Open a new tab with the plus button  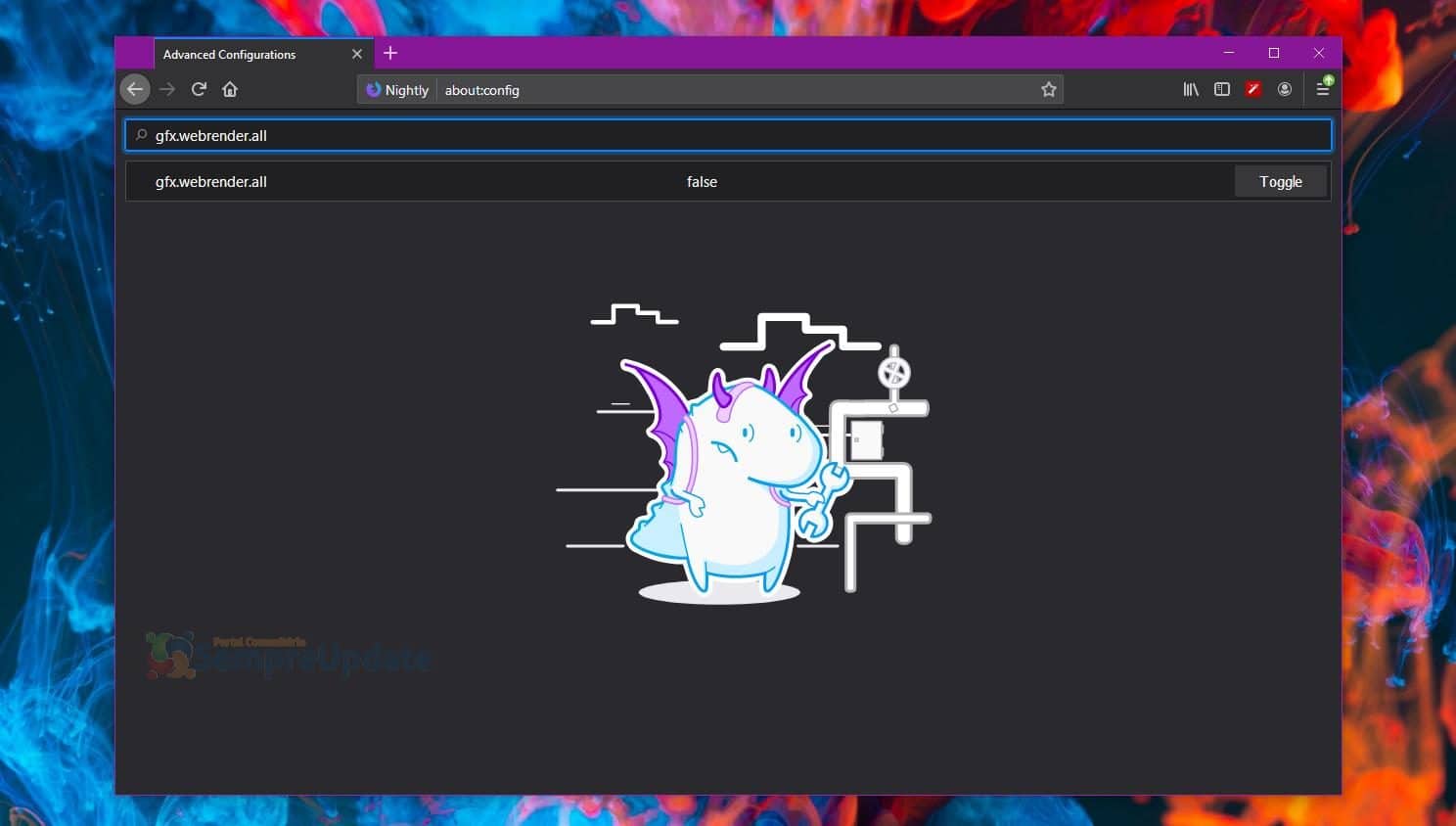(x=390, y=53)
